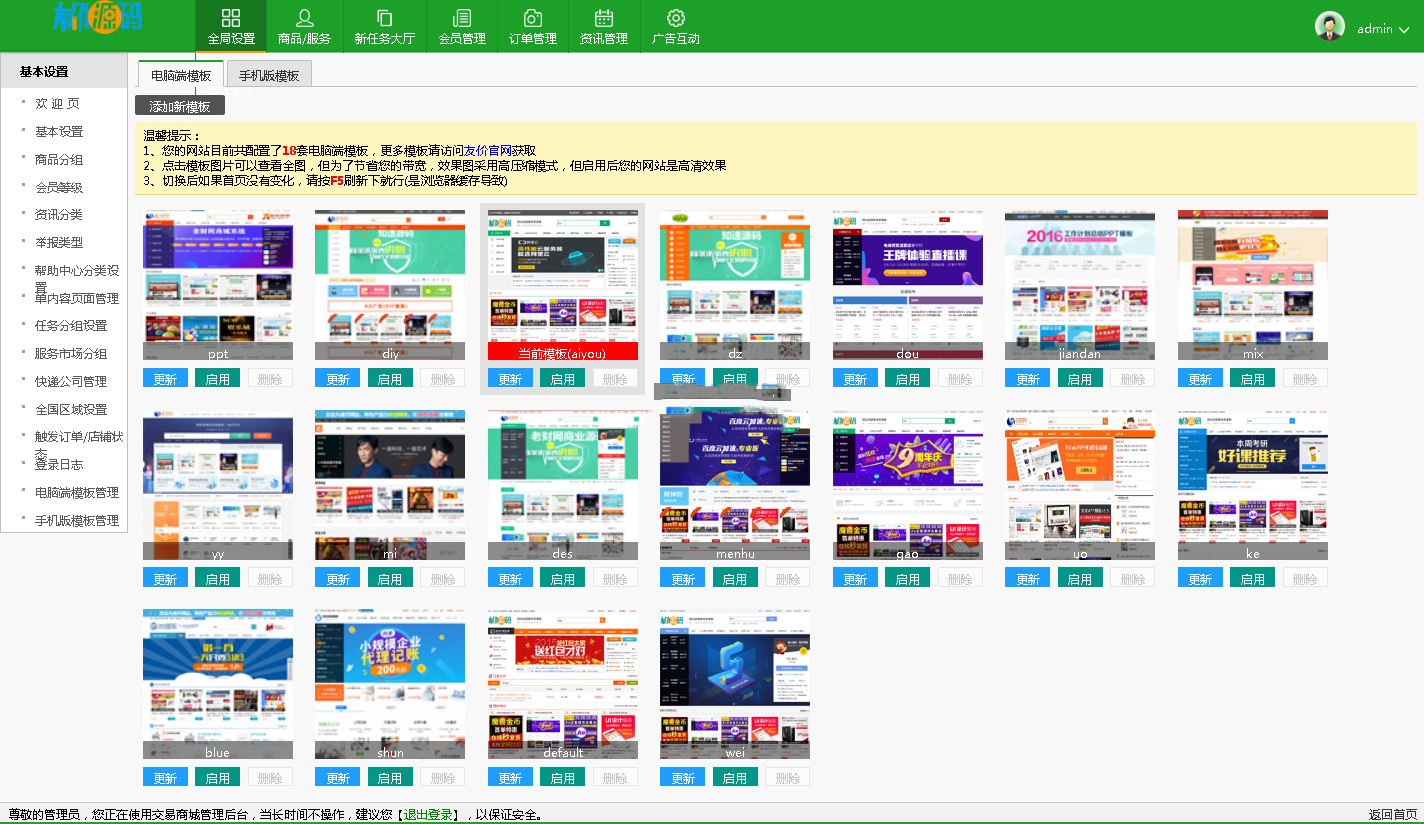
Task: View the jiandan template thumbnail
Action: click(x=1080, y=280)
